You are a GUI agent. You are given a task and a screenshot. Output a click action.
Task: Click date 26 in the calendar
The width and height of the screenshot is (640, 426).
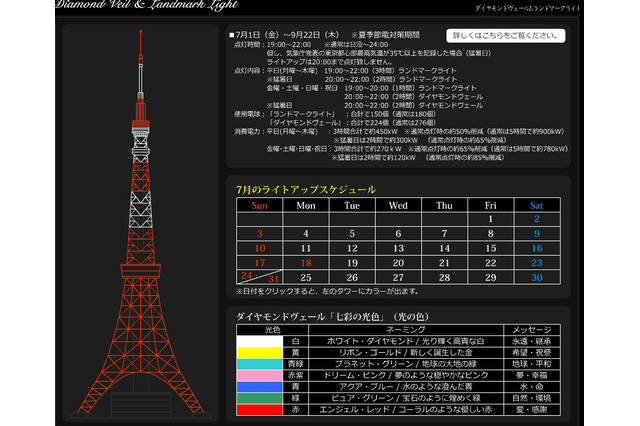click(352, 278)
